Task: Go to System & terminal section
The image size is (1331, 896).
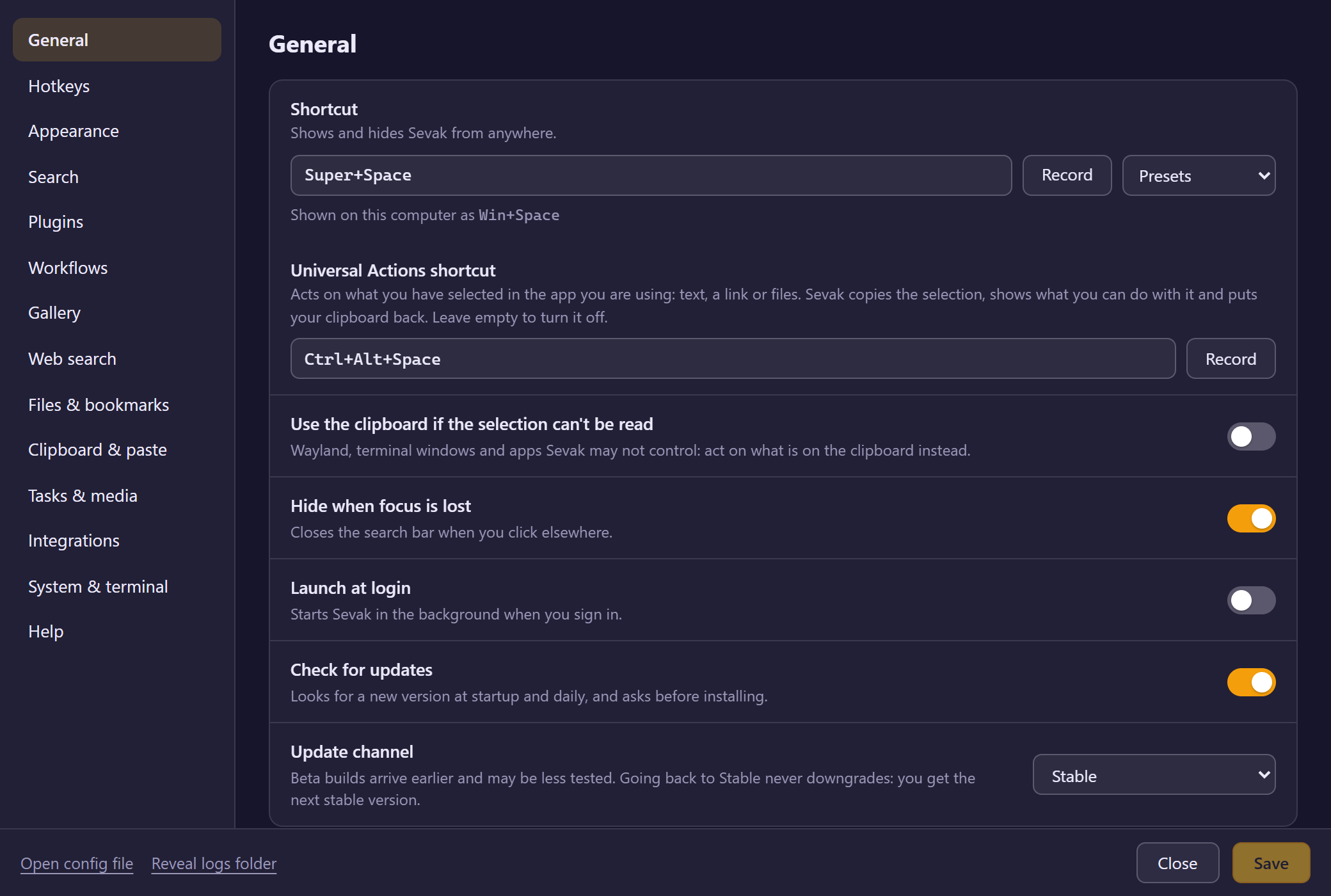Action: tap(117, 586)
